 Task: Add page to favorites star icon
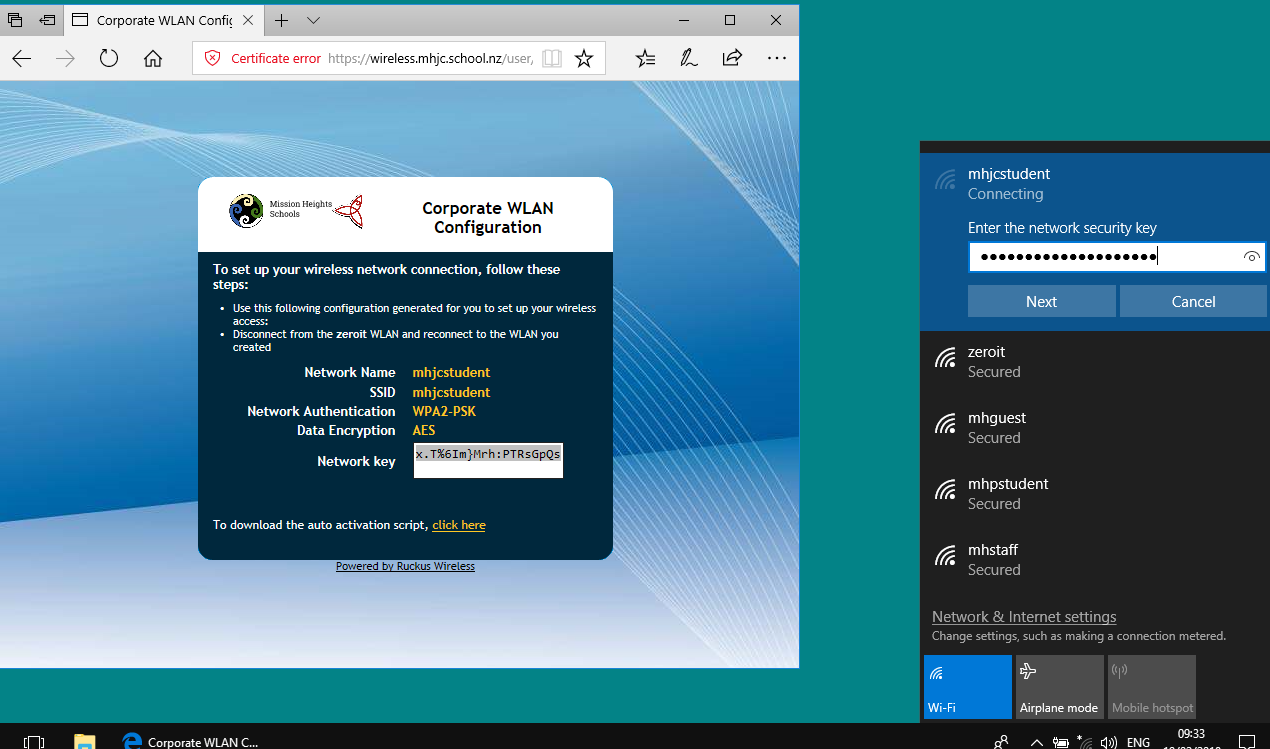coord(584,59)
